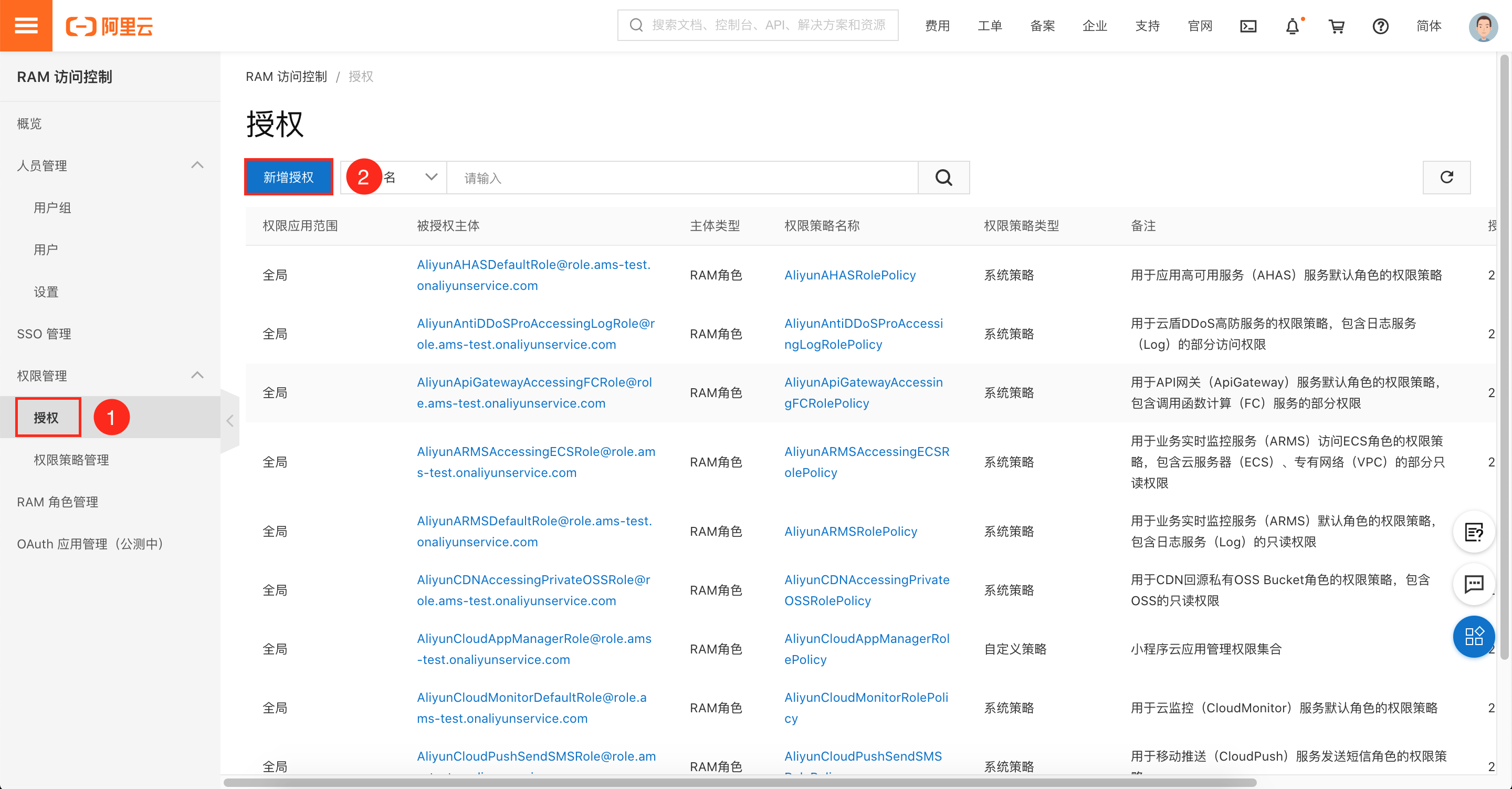The image size is (1512, 789).
Task: Collapse the sidebar with arrow handle
Action: click(230, 421)
